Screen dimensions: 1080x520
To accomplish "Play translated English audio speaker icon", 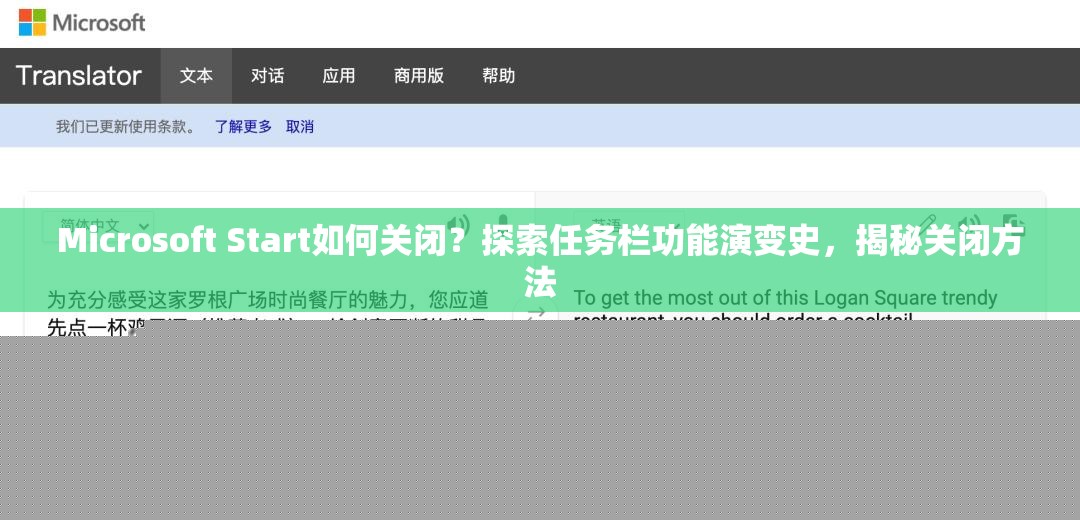I will click(971, 225).
